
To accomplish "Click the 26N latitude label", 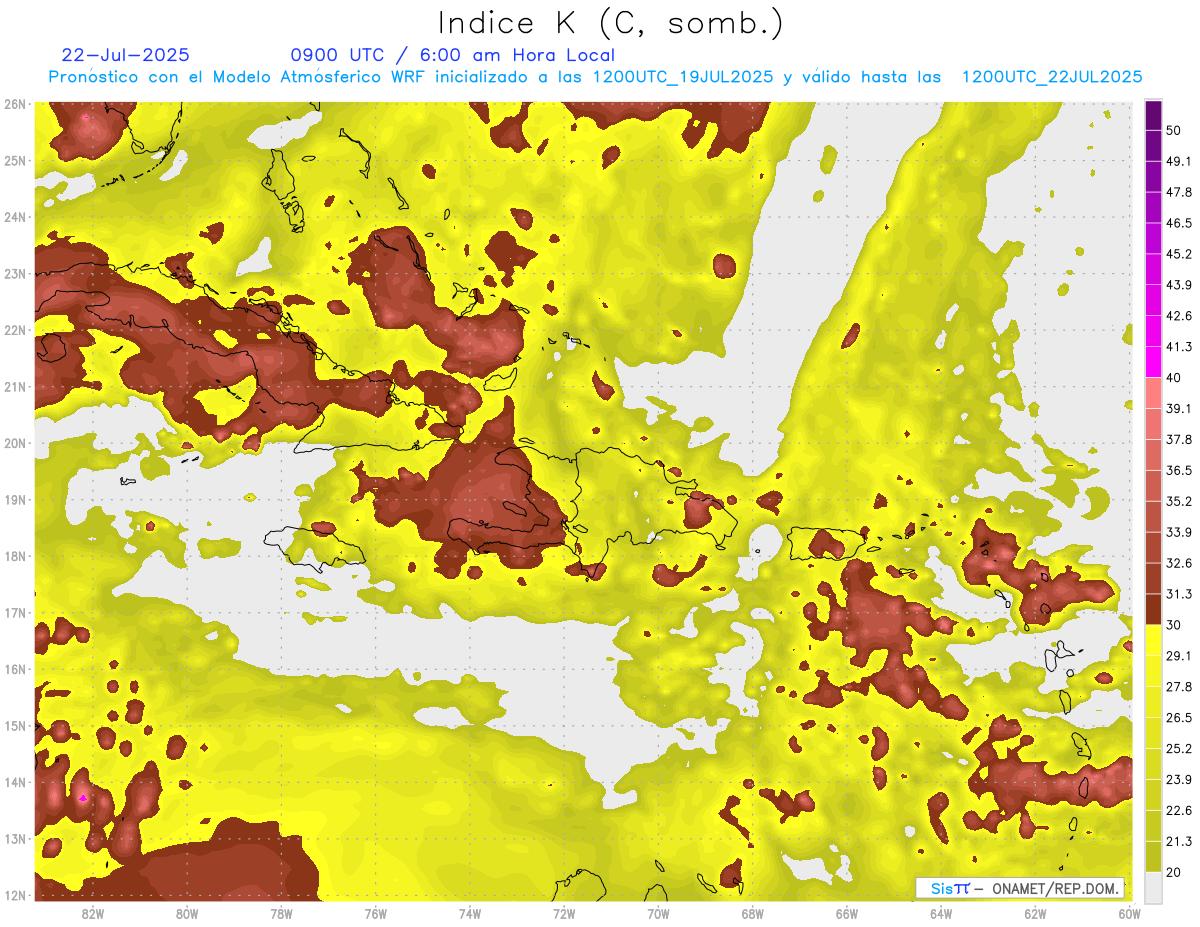I will pos(14,103).
